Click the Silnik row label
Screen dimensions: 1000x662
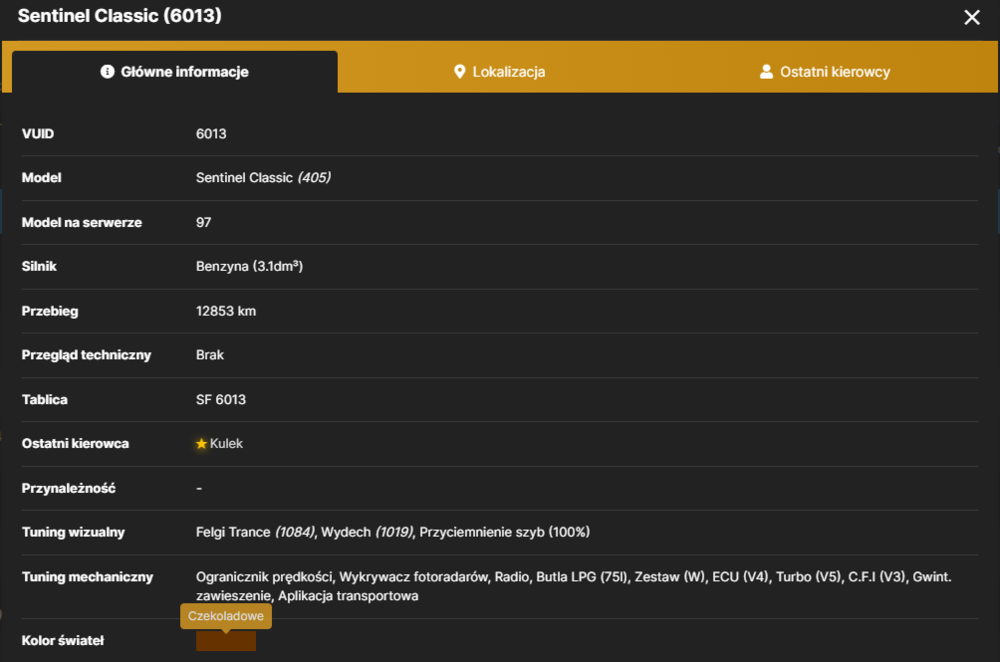(39, 267)
